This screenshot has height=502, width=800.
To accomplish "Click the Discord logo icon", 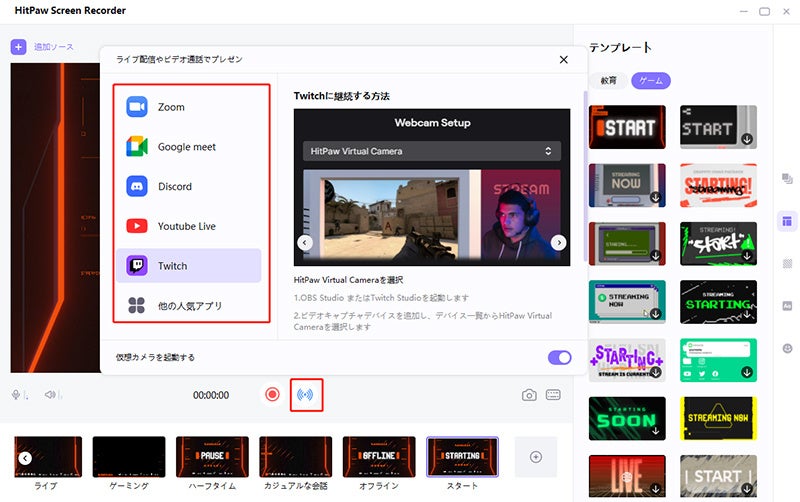I will click(137, 187).
